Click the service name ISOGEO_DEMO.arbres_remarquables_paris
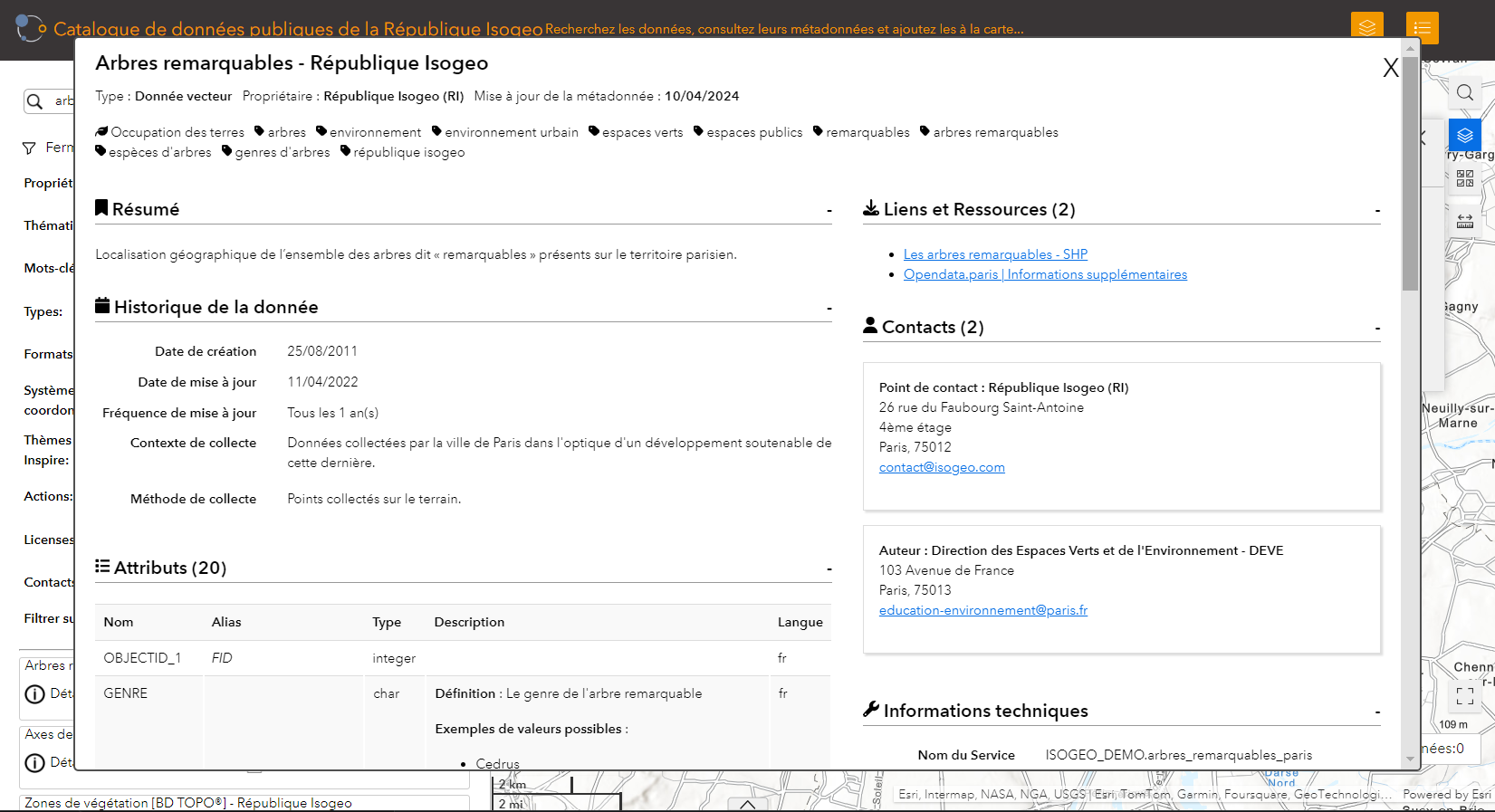The width and height of the screenshot is (1495, 812). pyautogui.click(x=1179, y=755)
